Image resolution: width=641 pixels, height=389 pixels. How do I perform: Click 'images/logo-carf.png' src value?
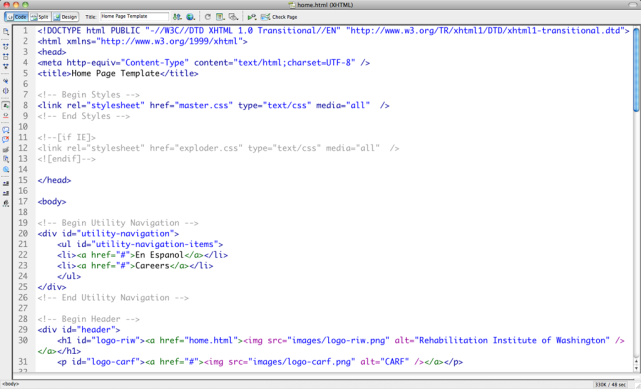click(302, 362)
